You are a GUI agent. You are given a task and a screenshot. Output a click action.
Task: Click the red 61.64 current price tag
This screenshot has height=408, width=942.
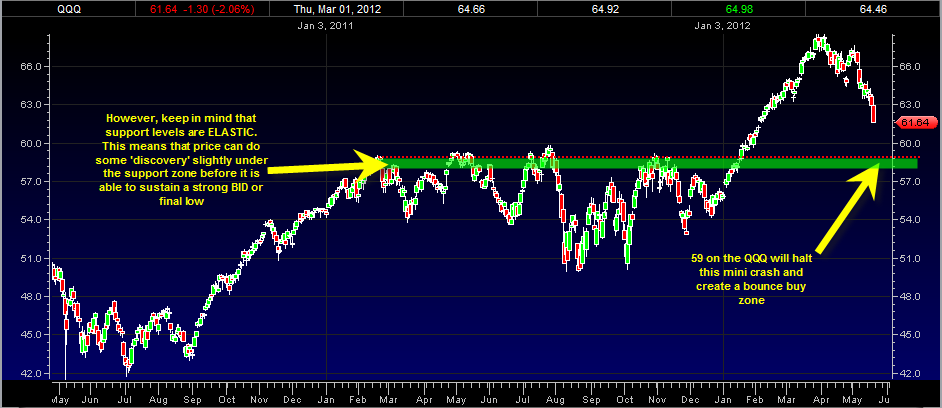point(916,123)
